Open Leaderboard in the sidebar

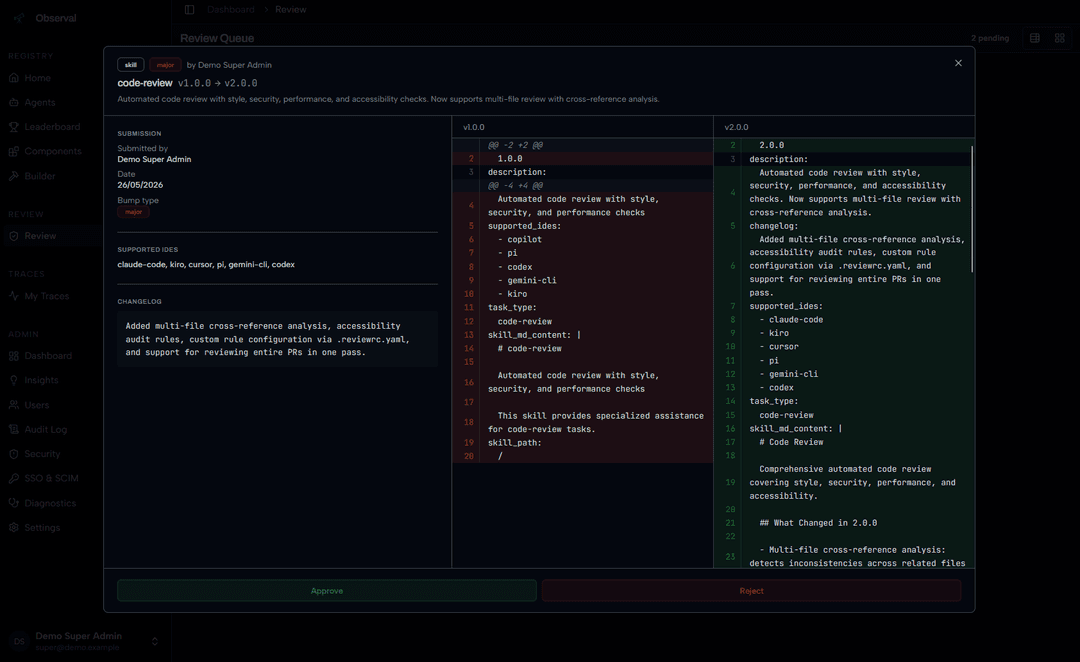pyautogui.click(x=51, y=127)
